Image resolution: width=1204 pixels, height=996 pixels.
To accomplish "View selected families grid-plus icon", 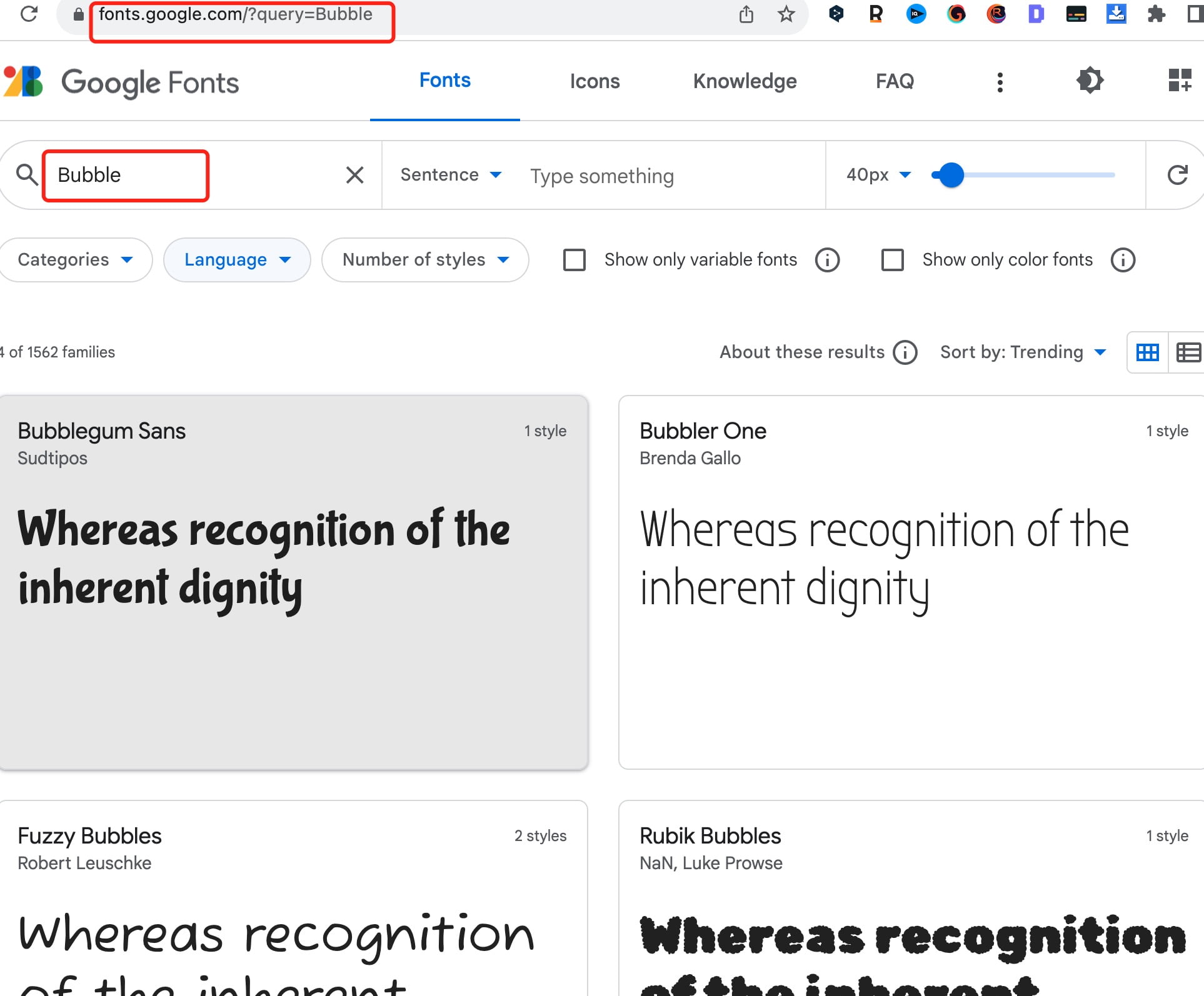I will click(x=1180, y=81).
